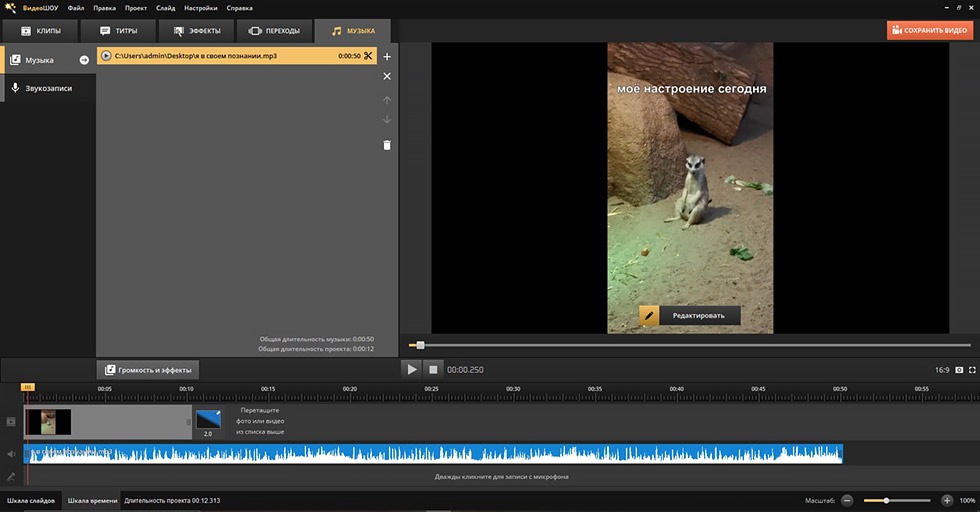Switch to the Переходы tab
The height and width of the screenshot is (512, 980).
[x=274, y=31]
